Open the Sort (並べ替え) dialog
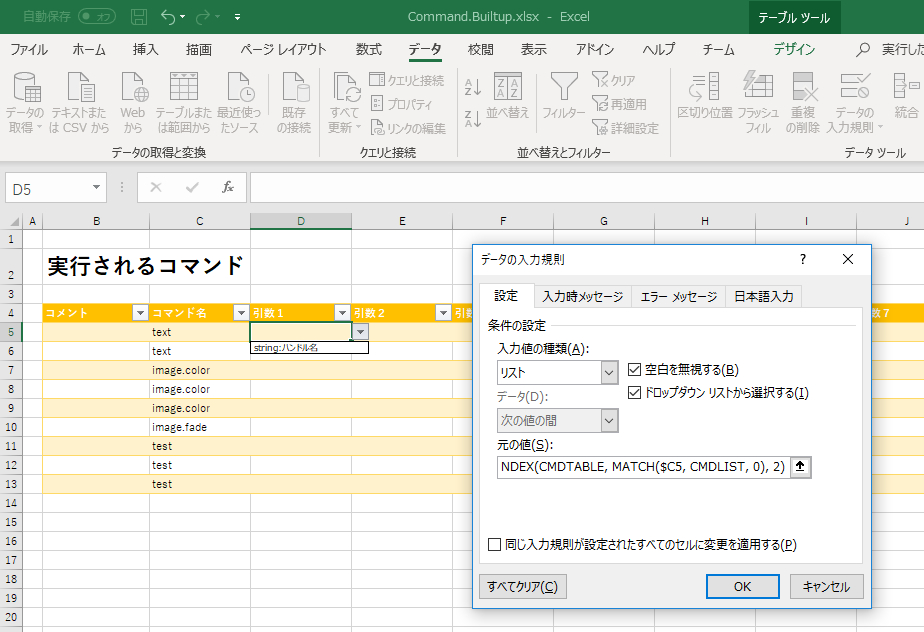924x632 pixels. [x=507, y=96]
